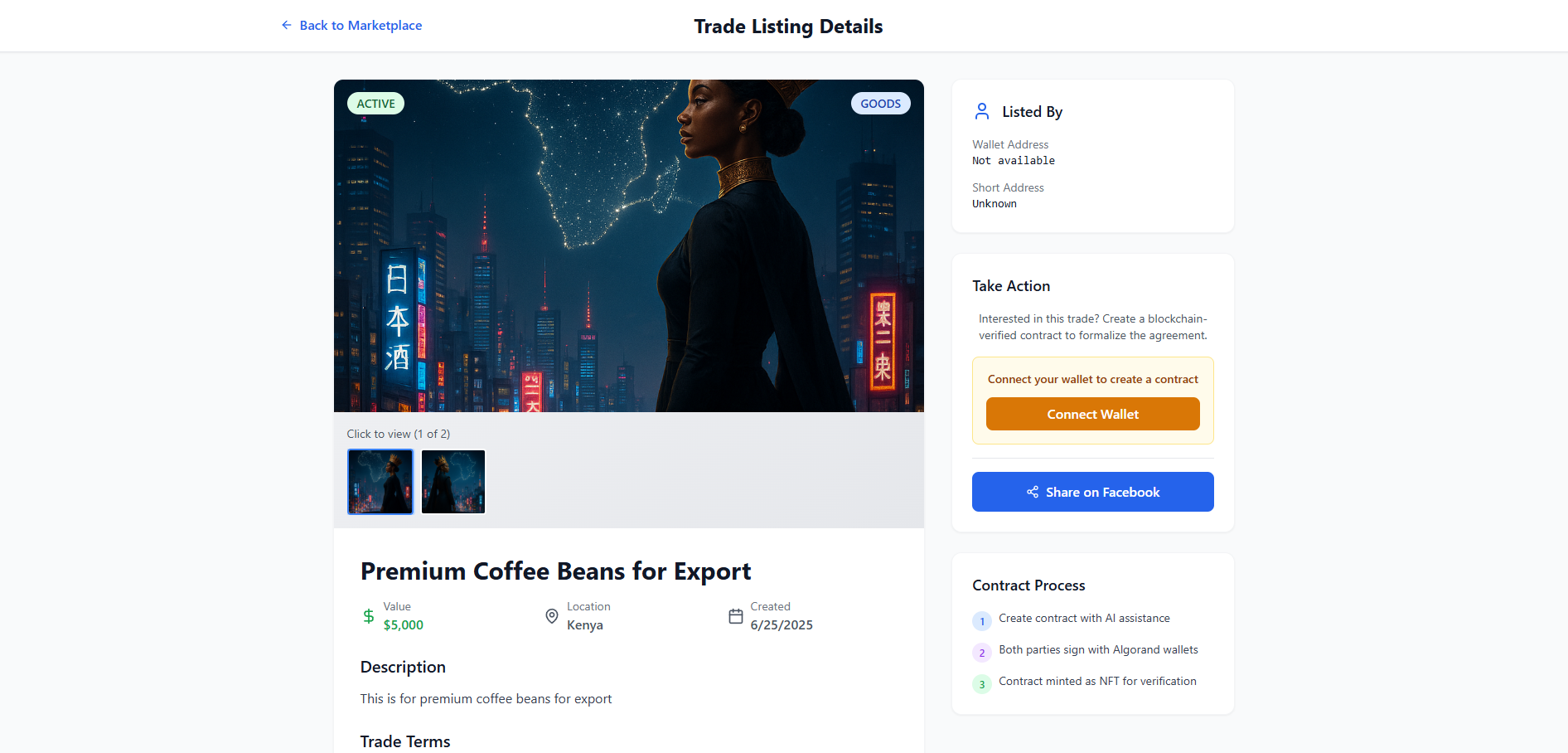Click the ACTIVE status badge
The image size is (1568, 753).
click(376, 104)
